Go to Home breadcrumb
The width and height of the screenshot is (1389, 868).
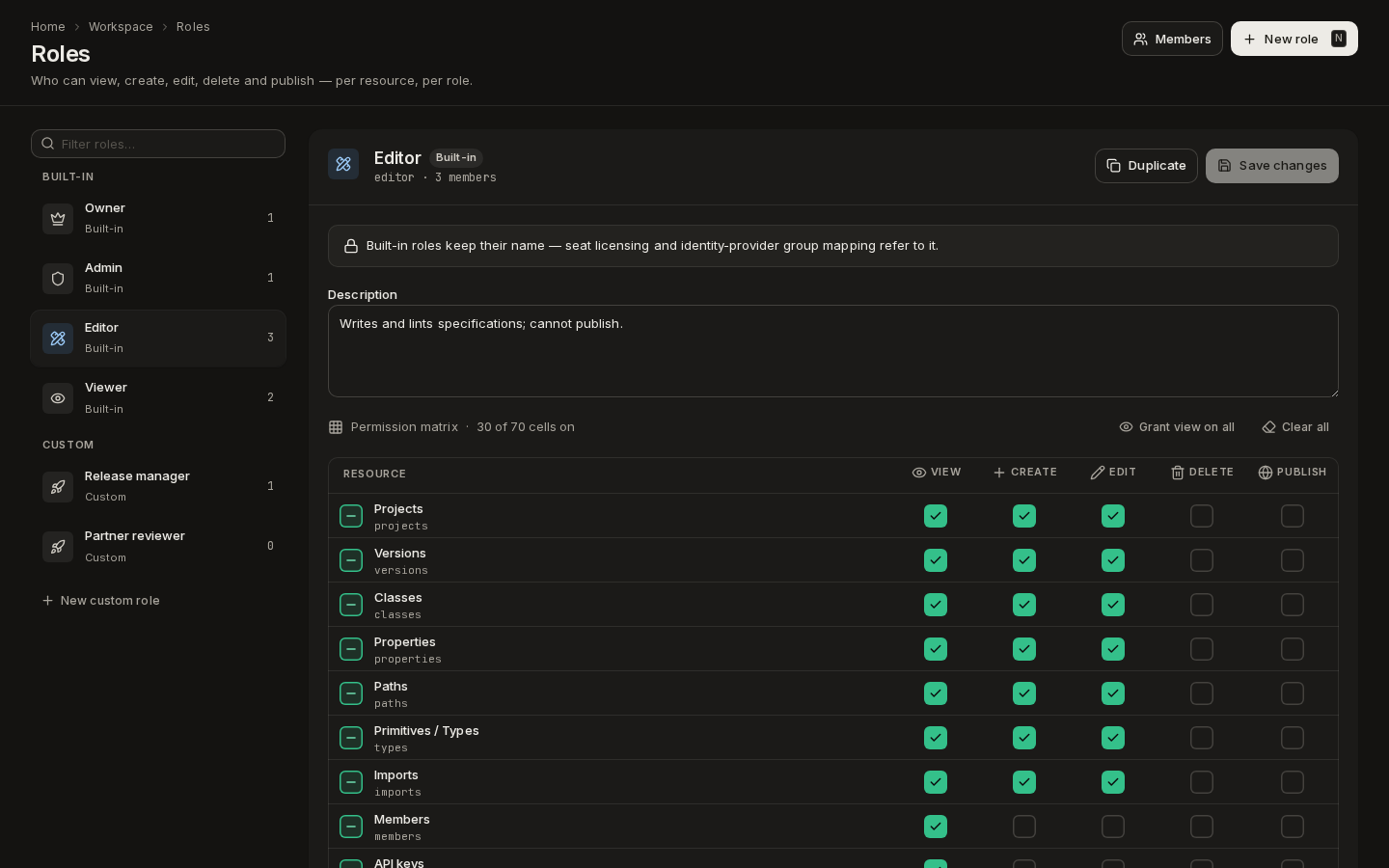(x=48, y=27)
